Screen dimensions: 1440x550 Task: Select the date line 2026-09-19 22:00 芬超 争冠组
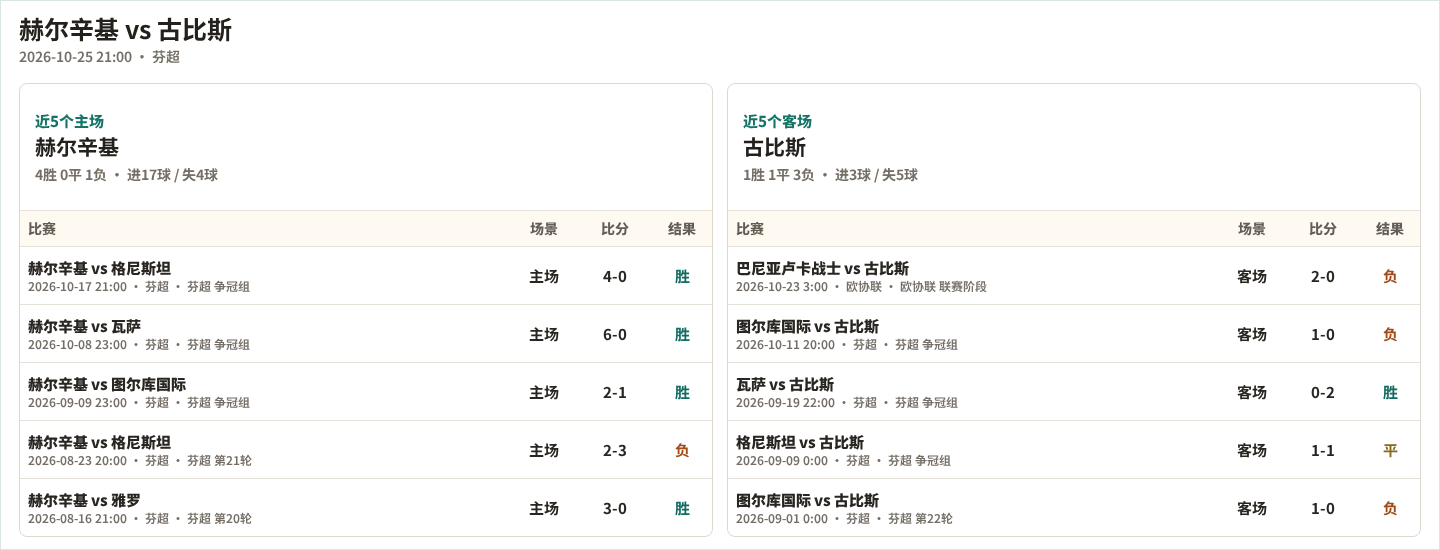click(x=847, y=403)
